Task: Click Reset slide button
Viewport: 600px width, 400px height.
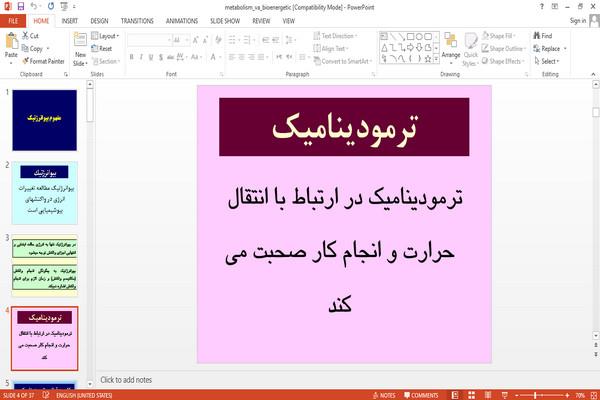Action: [101, 48]
